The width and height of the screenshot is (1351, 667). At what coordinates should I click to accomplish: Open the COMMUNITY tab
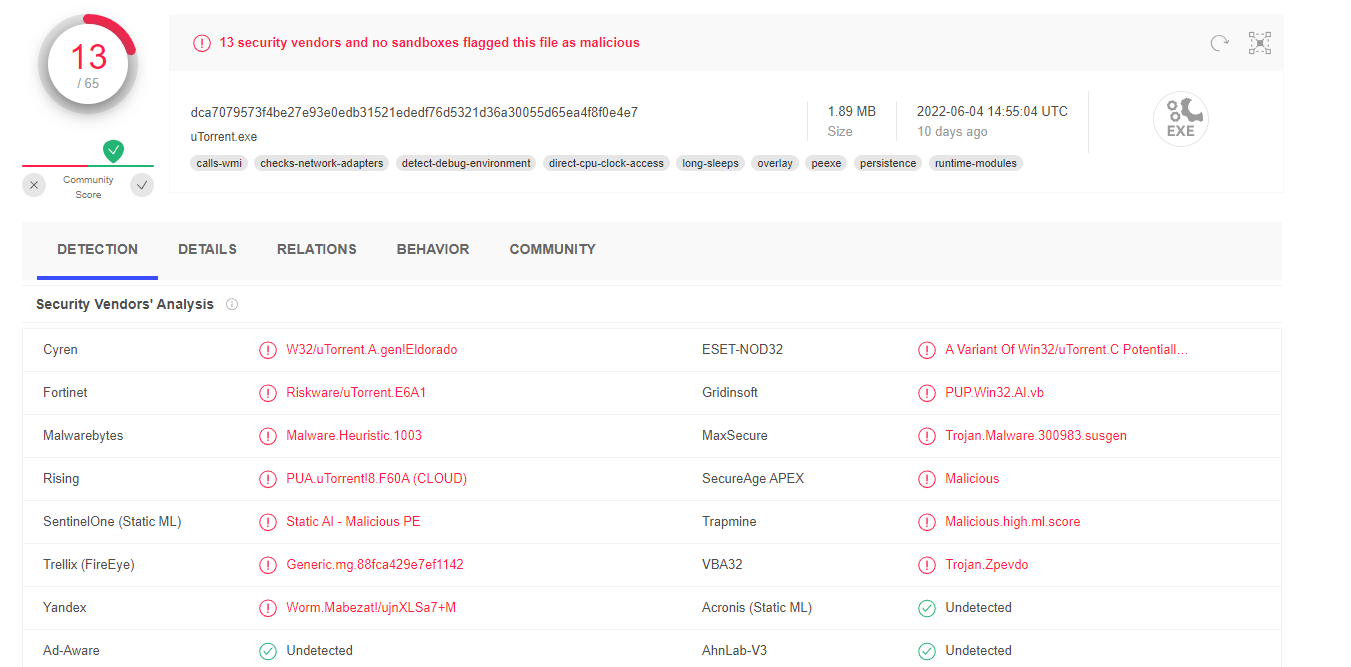pos(552,249)
